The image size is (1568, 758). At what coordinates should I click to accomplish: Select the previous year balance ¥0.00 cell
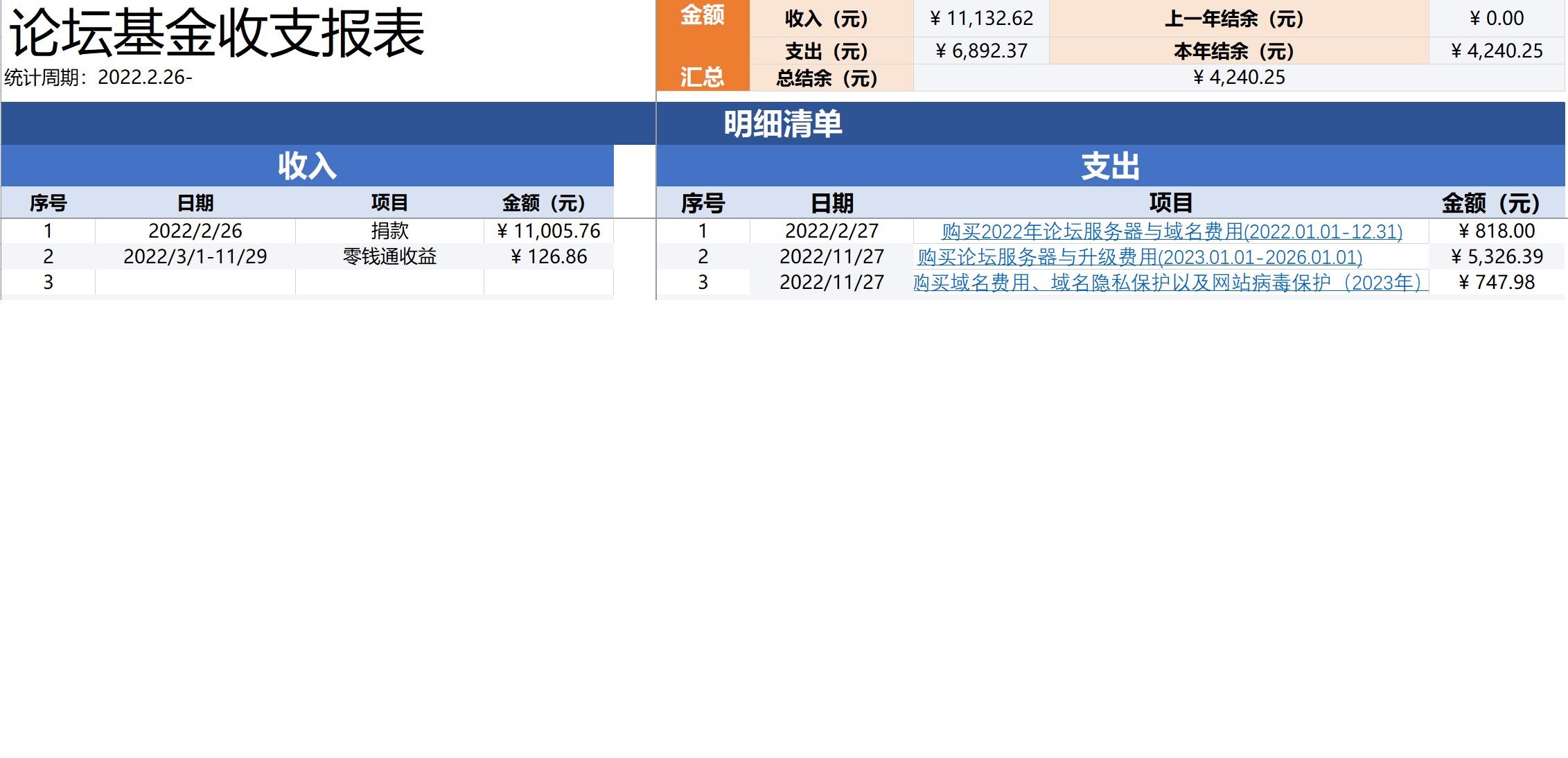tap(1497, 19)
